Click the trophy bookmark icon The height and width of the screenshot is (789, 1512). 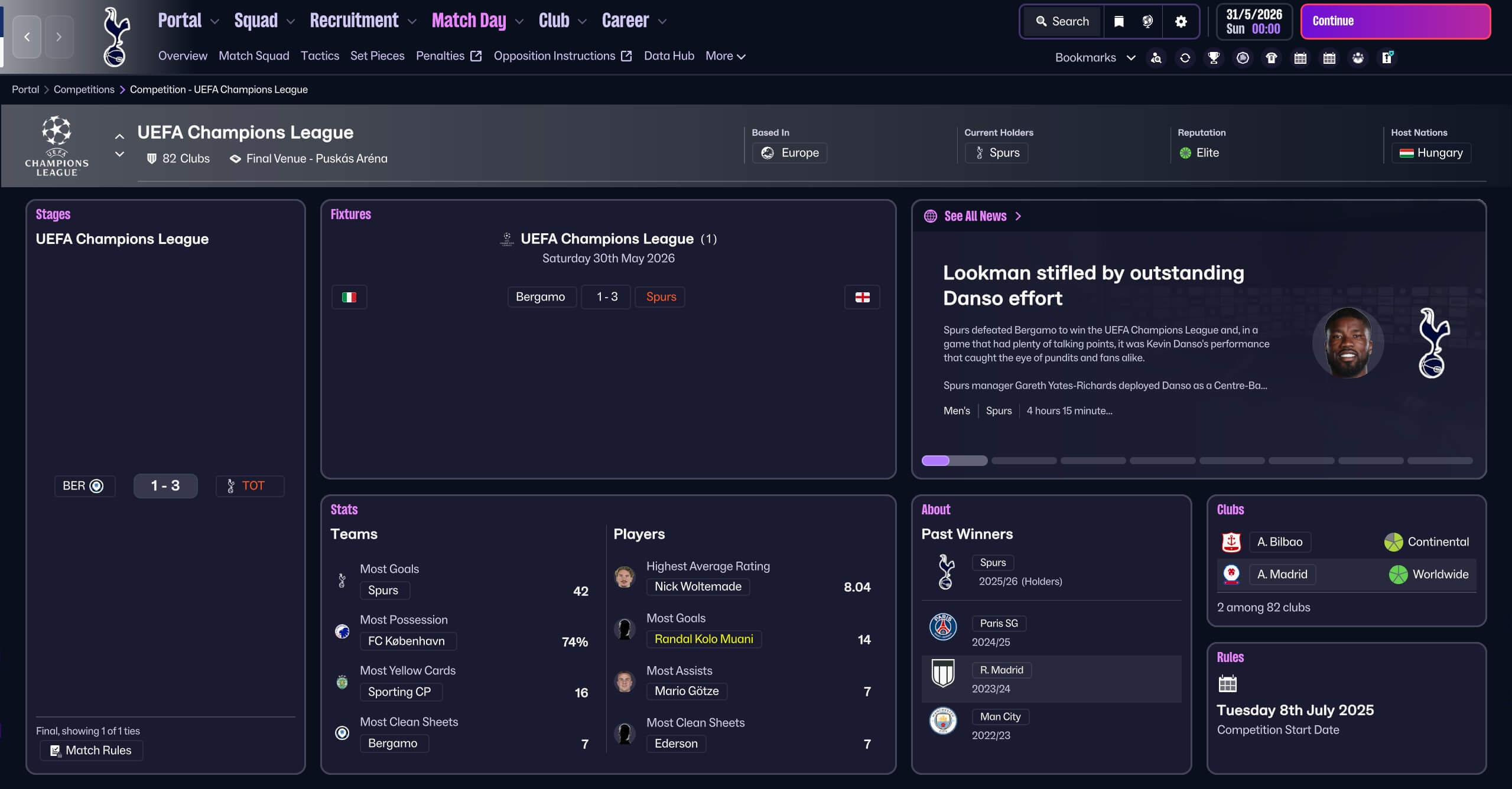click(x=1214, y=58)
